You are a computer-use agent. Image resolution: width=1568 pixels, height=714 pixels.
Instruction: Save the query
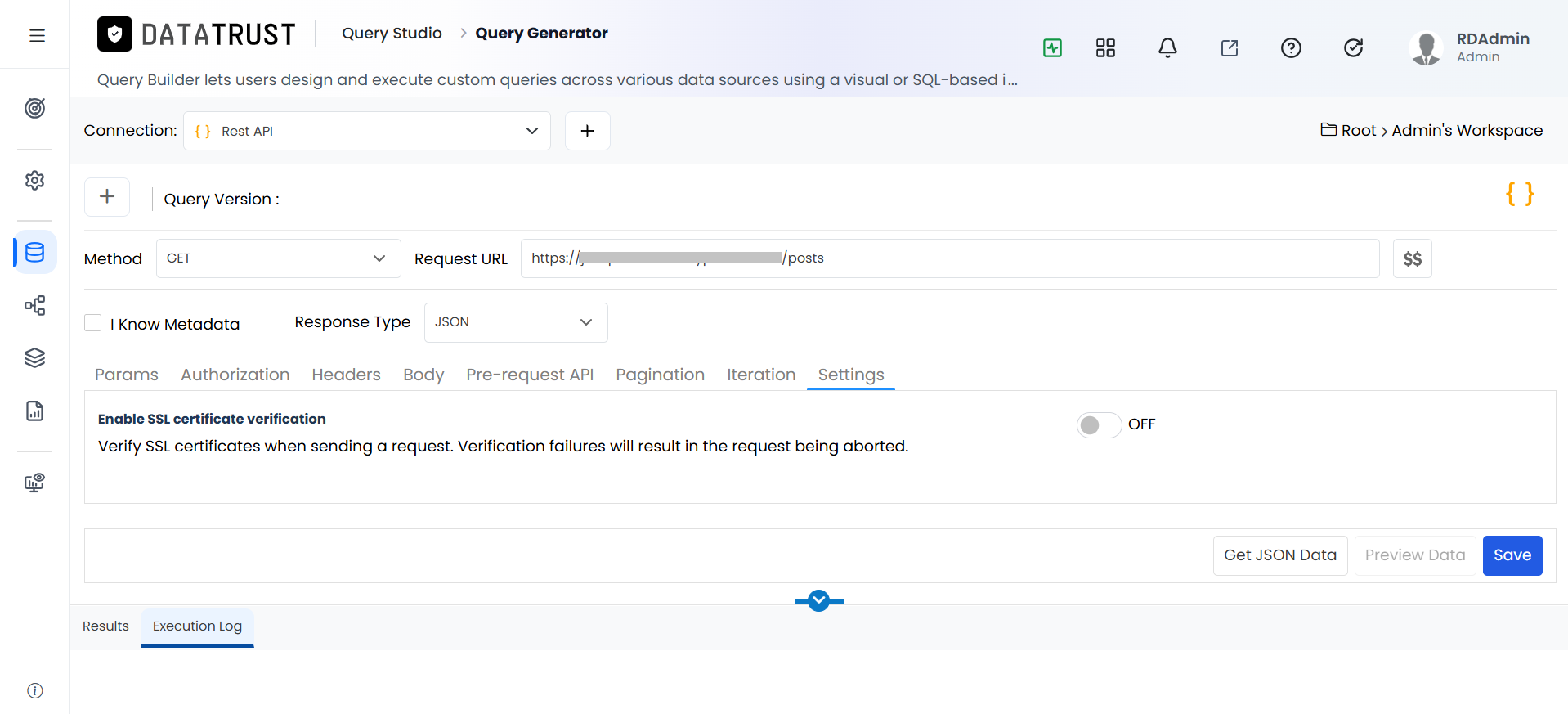(x=1512, y=555)
